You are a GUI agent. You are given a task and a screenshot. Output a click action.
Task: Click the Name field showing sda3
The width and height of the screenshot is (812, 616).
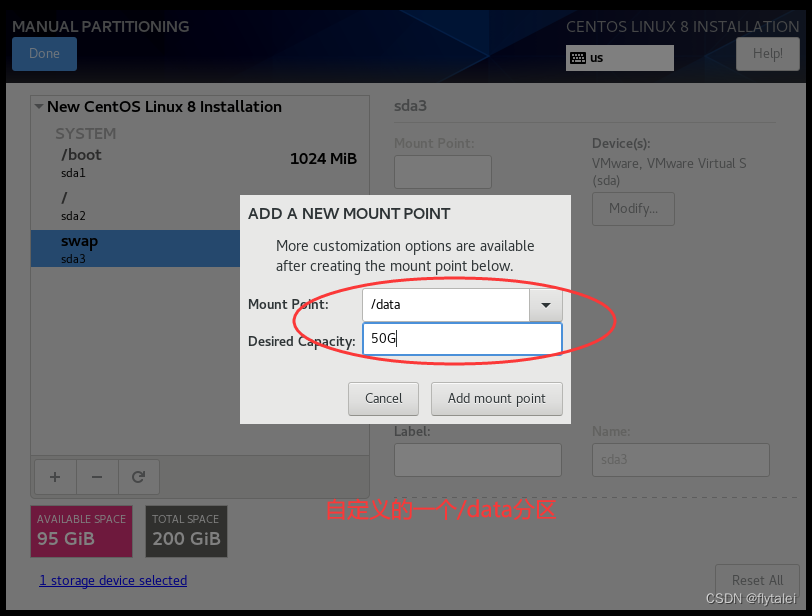click(680, 460)
